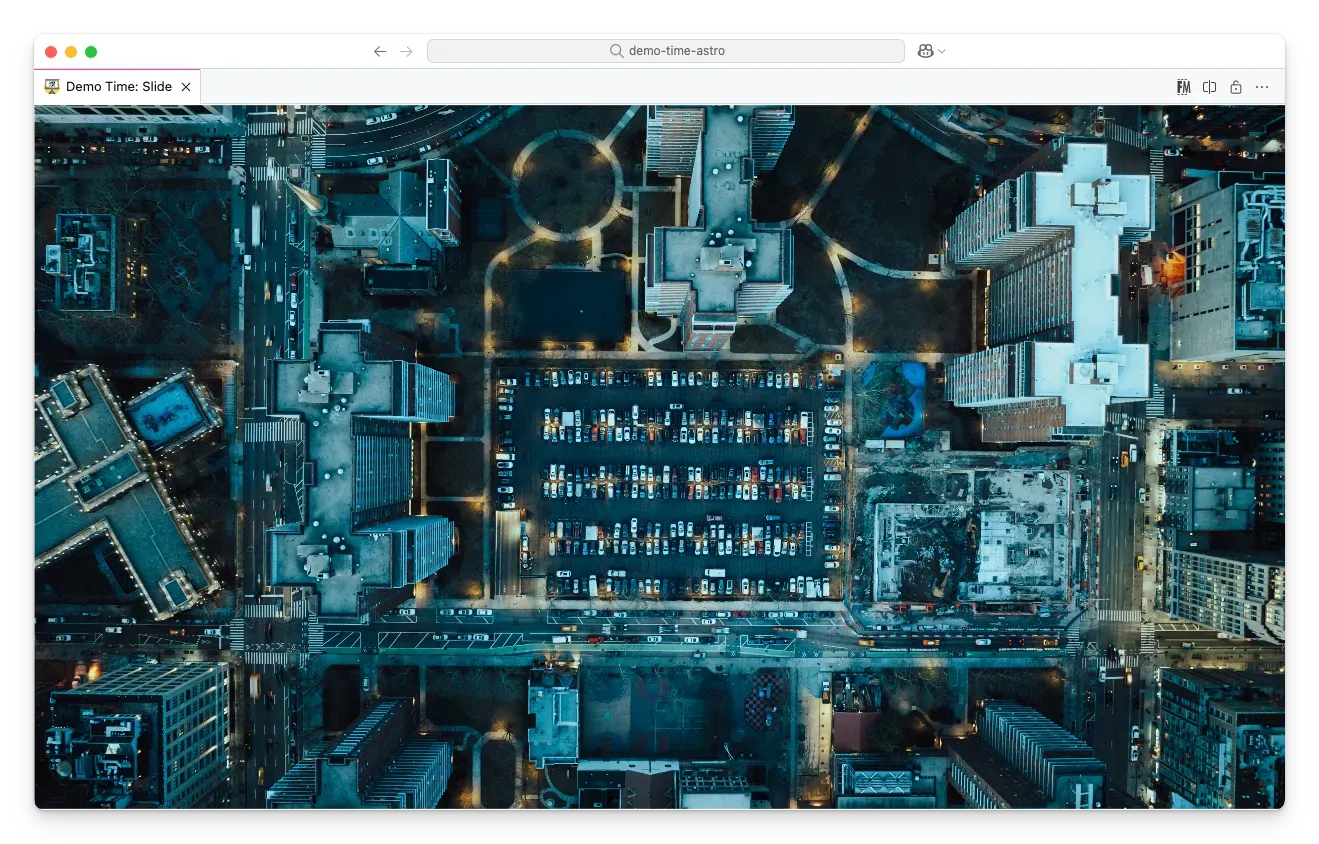Click the parking lot in slide image

pos(670,480)
